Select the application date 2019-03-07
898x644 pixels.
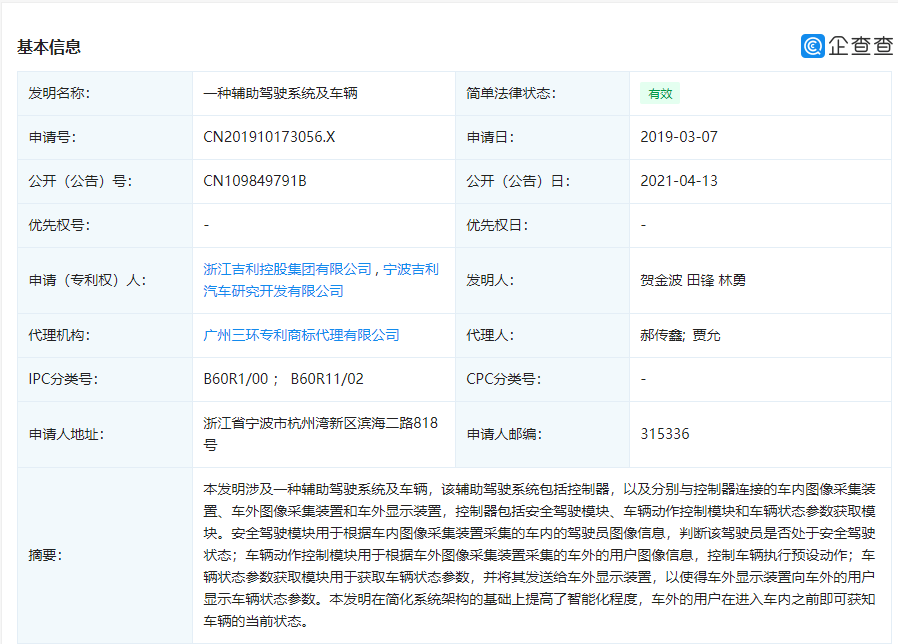[679, 137]
